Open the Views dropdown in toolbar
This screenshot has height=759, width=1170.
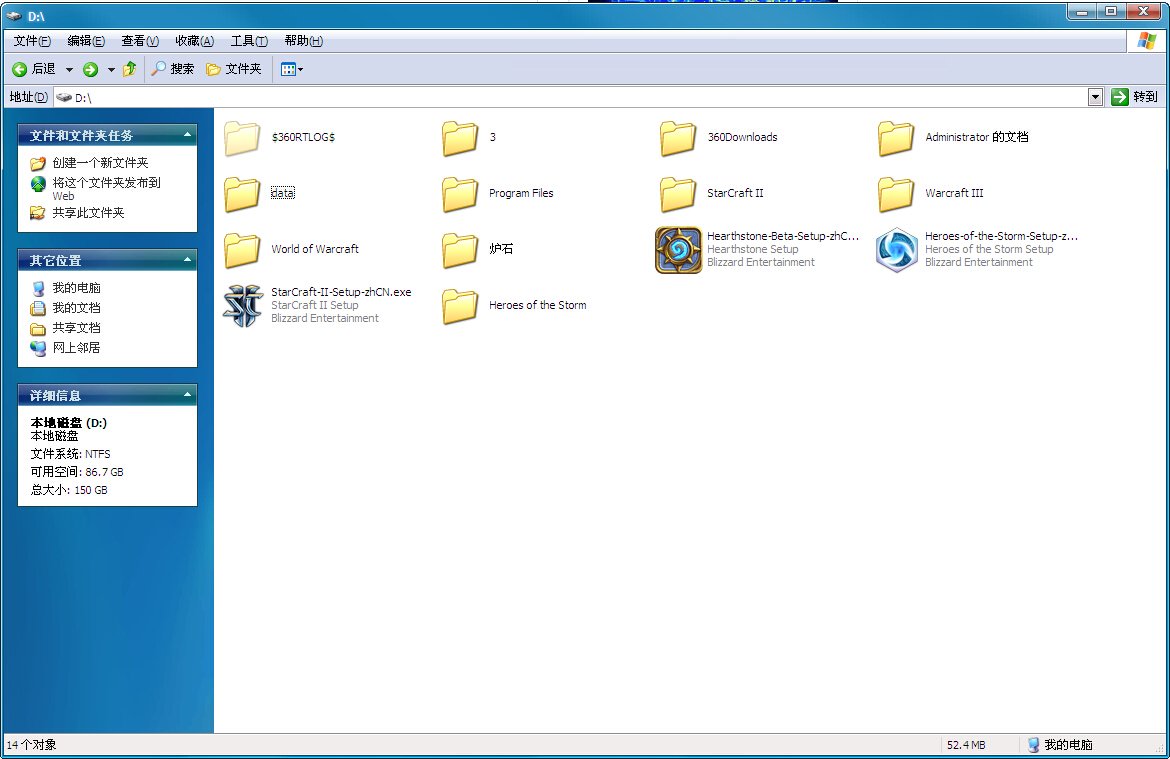(x=291, y=69)
